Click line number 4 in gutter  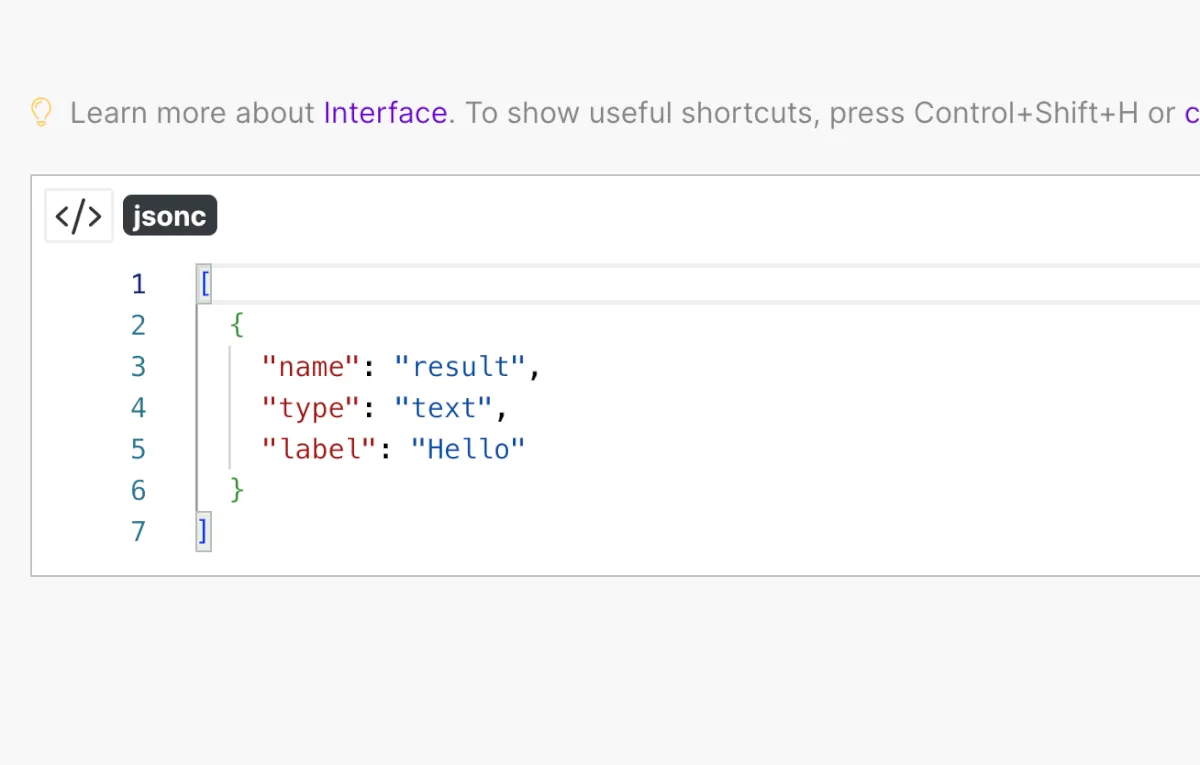[138, 407]
